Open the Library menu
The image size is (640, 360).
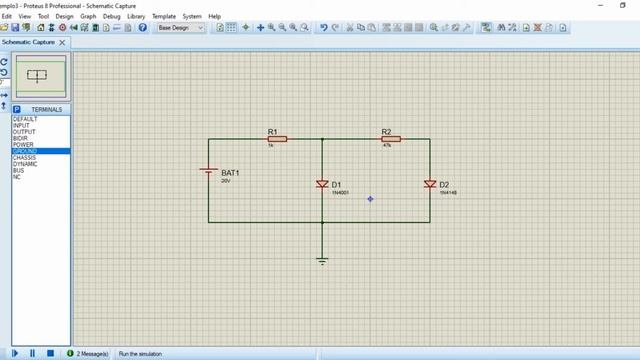tap(136, 16)
